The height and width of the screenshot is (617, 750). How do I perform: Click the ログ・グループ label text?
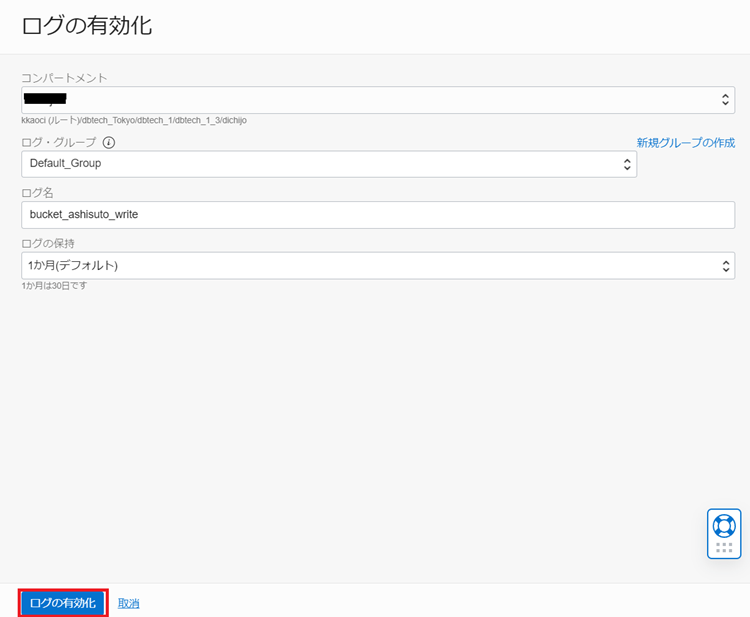pos(59,143)
